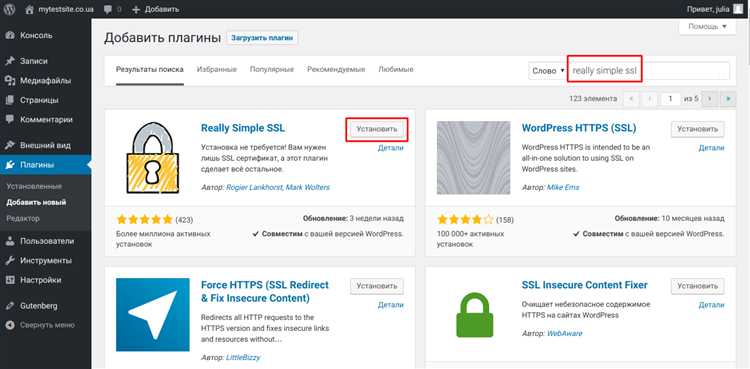
Task: Click the Комментарии sidebar icon
Action: coord(10,119)
